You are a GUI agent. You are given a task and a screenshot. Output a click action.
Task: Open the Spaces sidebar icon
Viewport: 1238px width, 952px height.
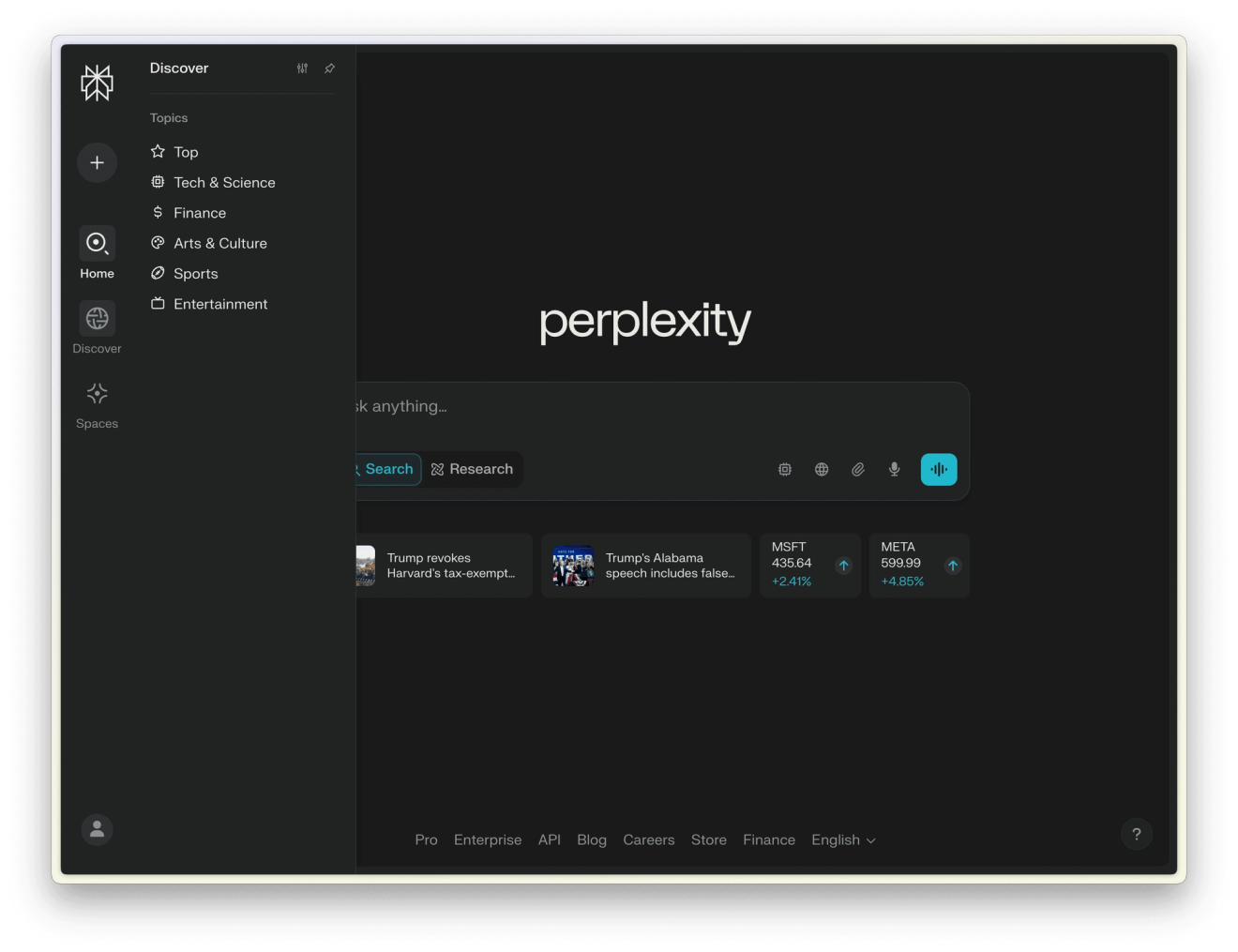click(x=97, y=393)
